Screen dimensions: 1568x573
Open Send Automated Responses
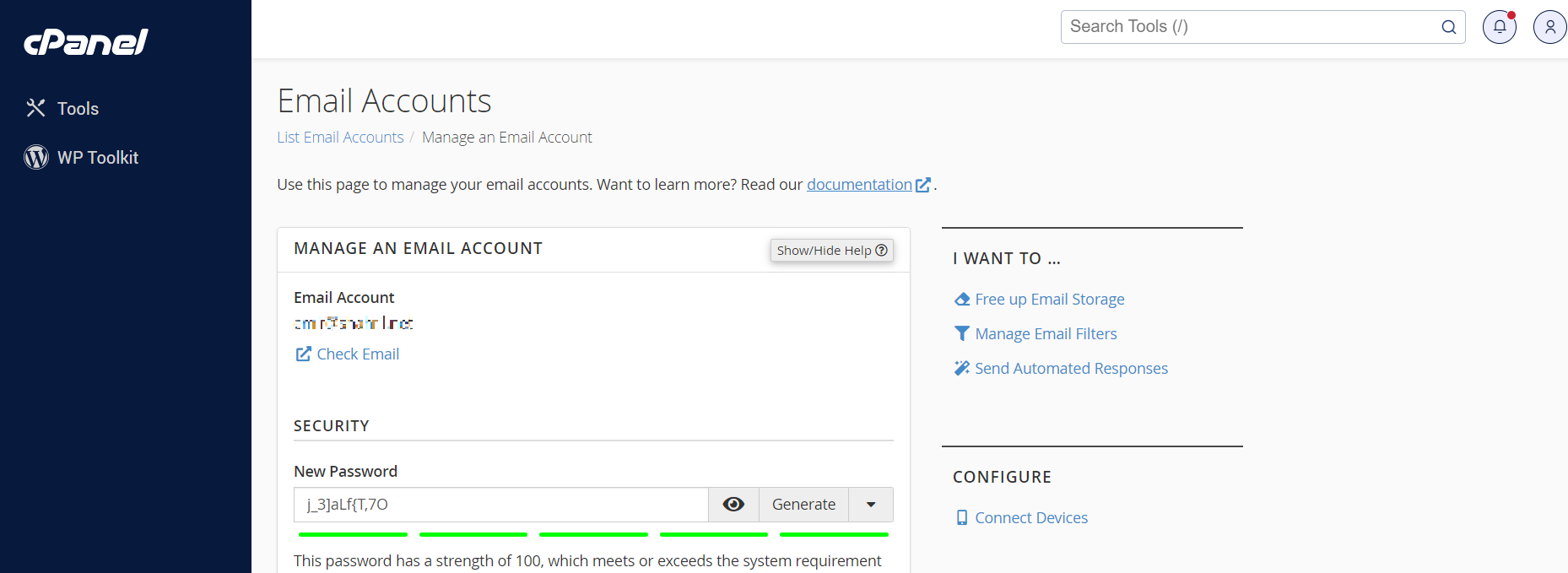[1071, 369]
